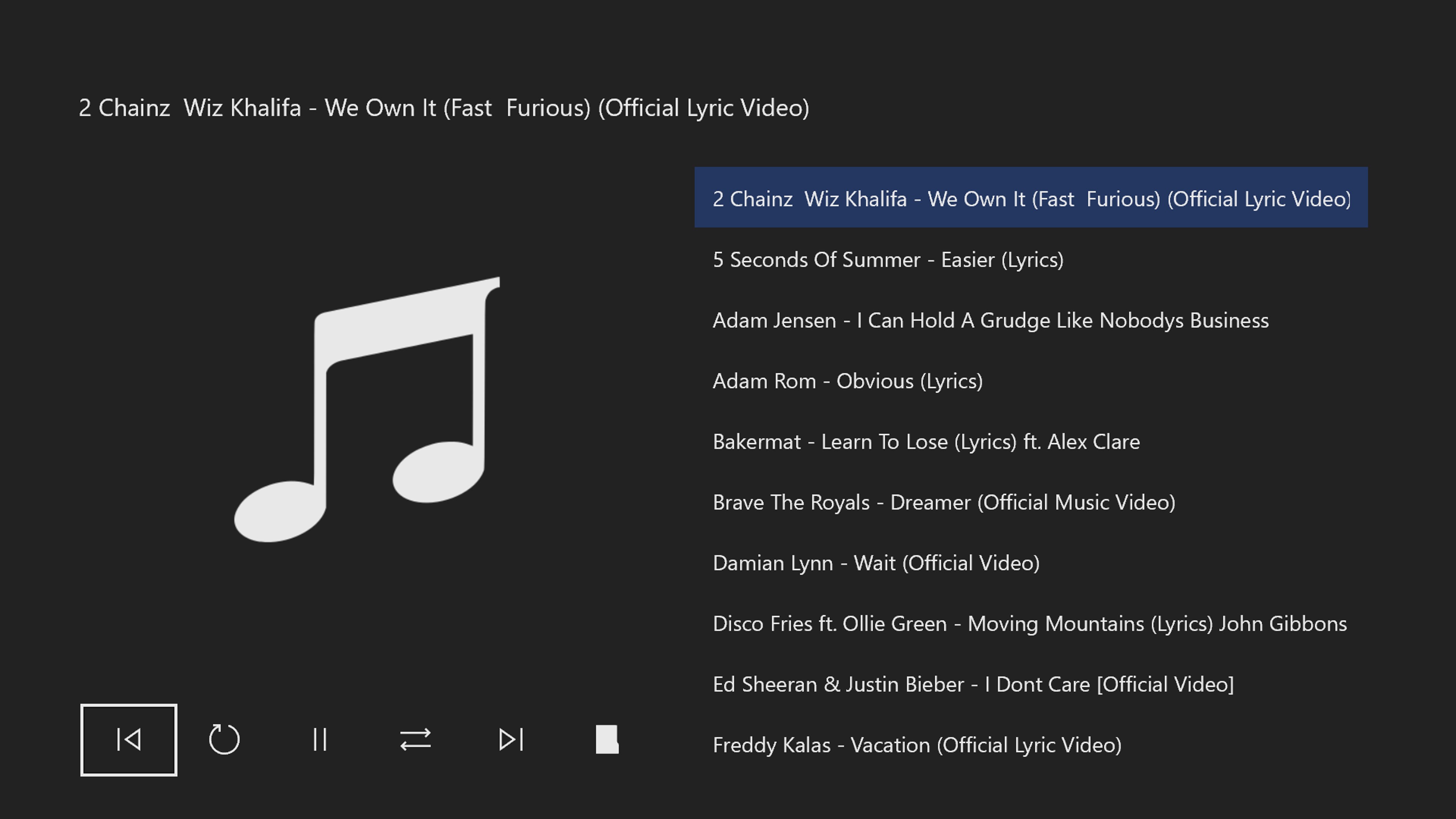Stop playback of the current song
The width and height of the screenshot is (1456, 819).
click(607, 739)
